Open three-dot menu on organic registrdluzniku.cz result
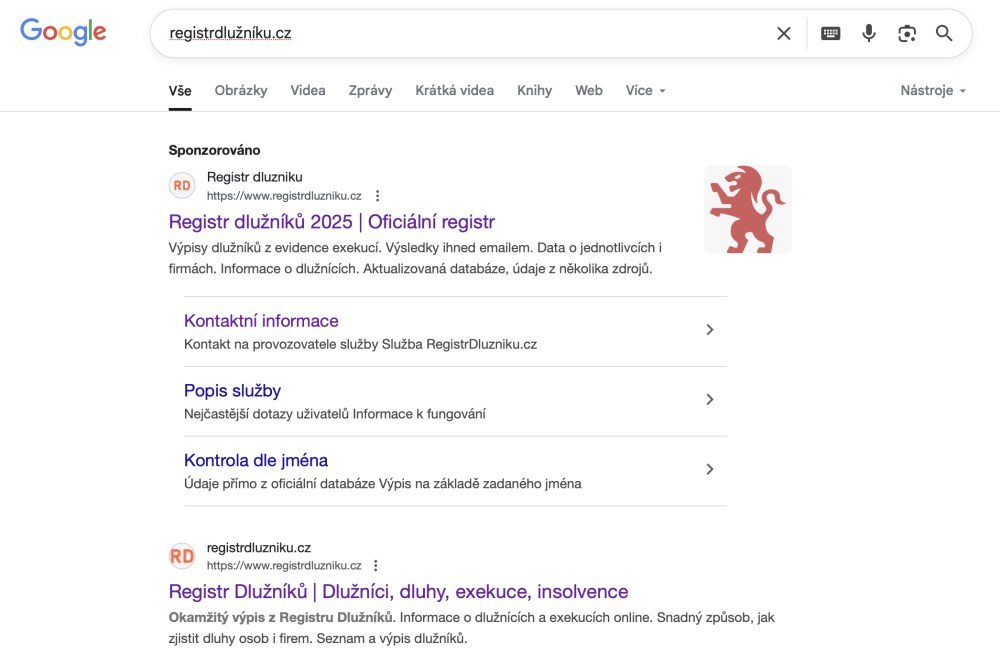The height and width of the screenshot is (664, 1000). [376, 566]
